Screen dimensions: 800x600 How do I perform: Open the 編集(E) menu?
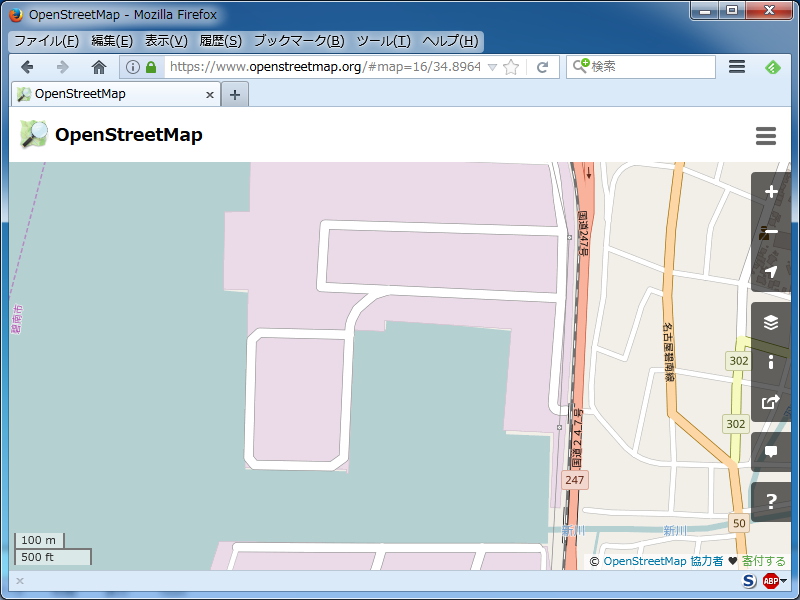[112, 41]
